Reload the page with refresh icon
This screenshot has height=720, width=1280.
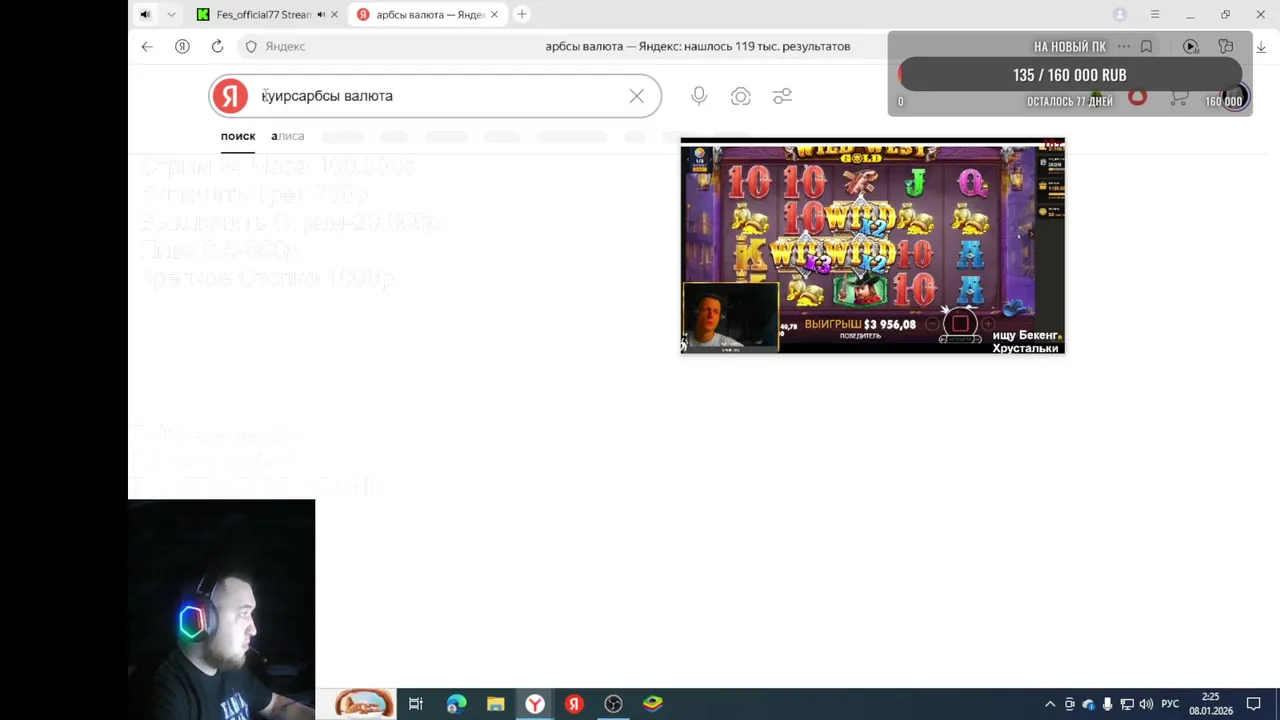[x=217, y=46]
